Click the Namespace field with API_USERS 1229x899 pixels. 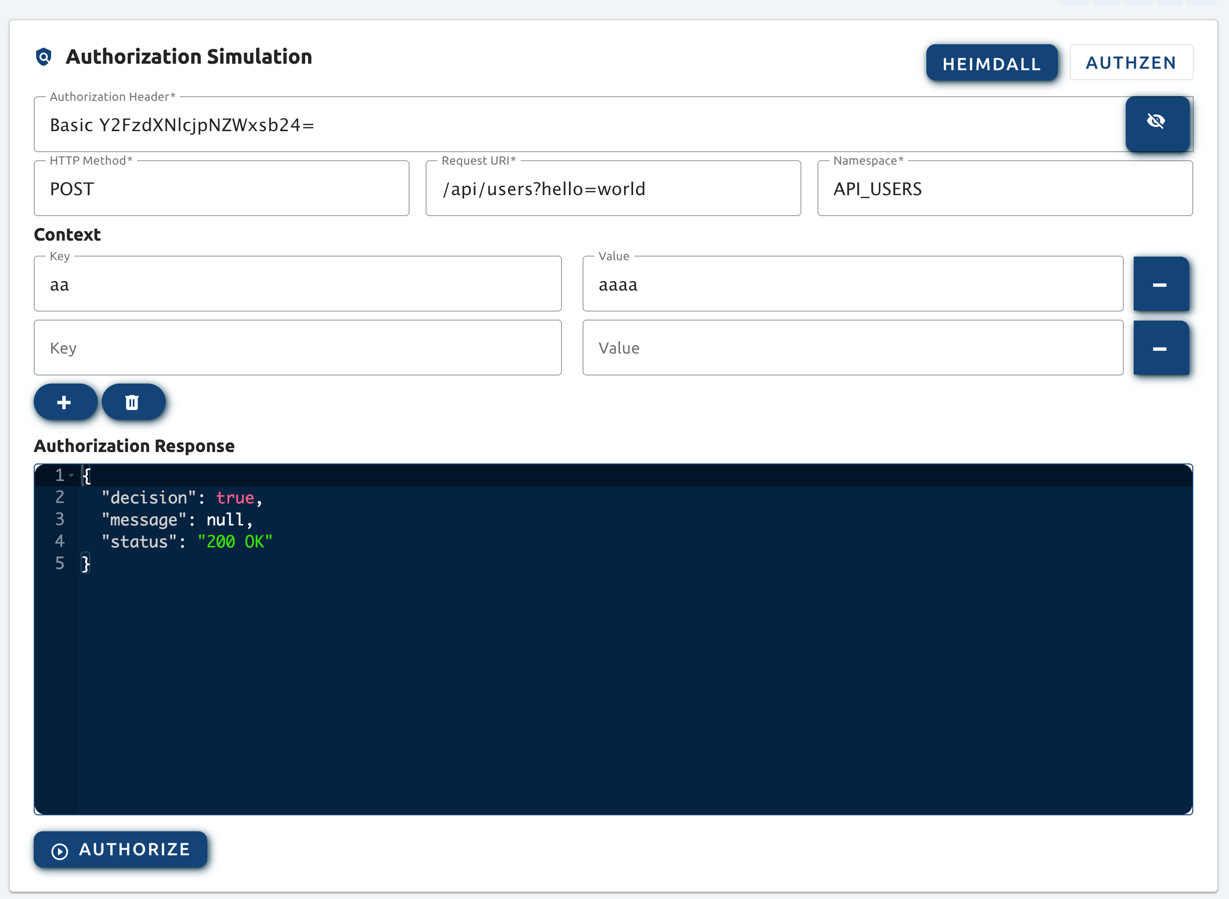pos(1005,189)
